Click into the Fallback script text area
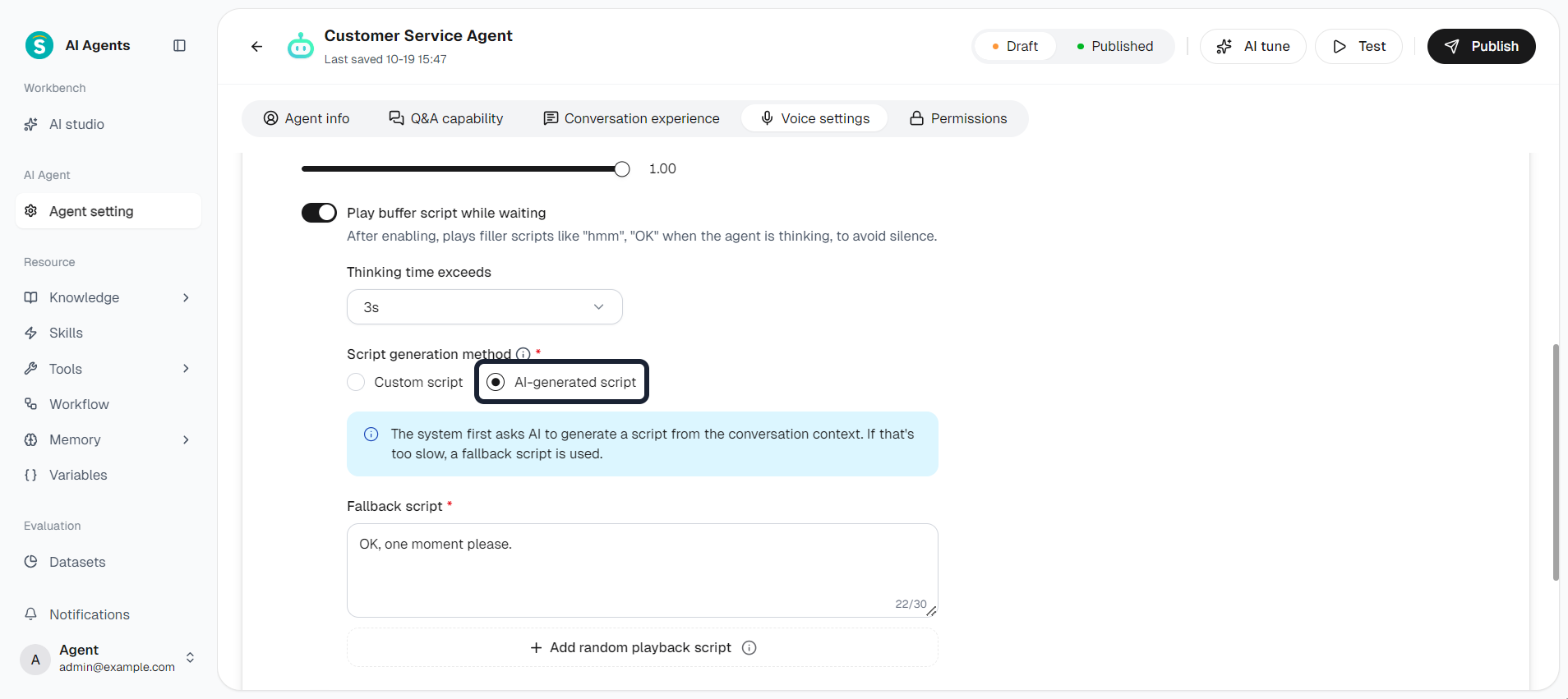The height and width of the screenshot is (699, 1568). click(x=642, y=570)
